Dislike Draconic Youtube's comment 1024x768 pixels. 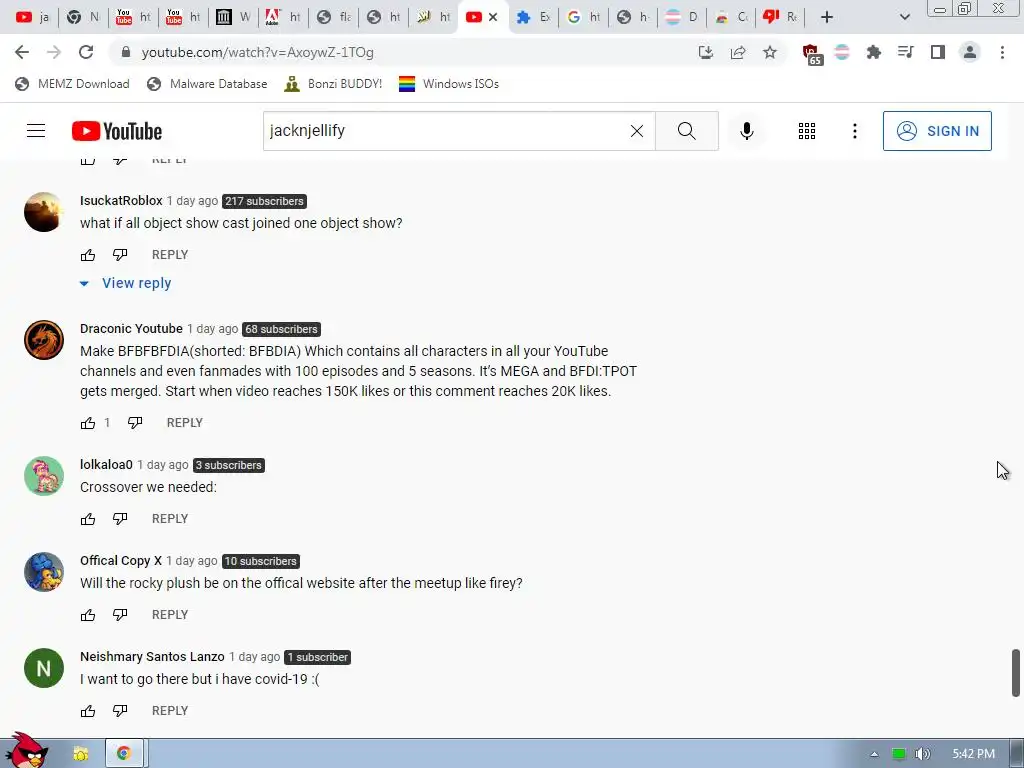[x=135, y=423]
